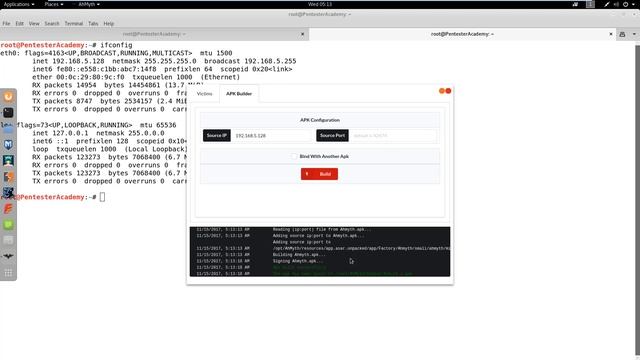Click the 'Adding source ip:port to Ahmyth.apk...' log line
Screen dimensions: 640x360
click(x=318, y=236)
